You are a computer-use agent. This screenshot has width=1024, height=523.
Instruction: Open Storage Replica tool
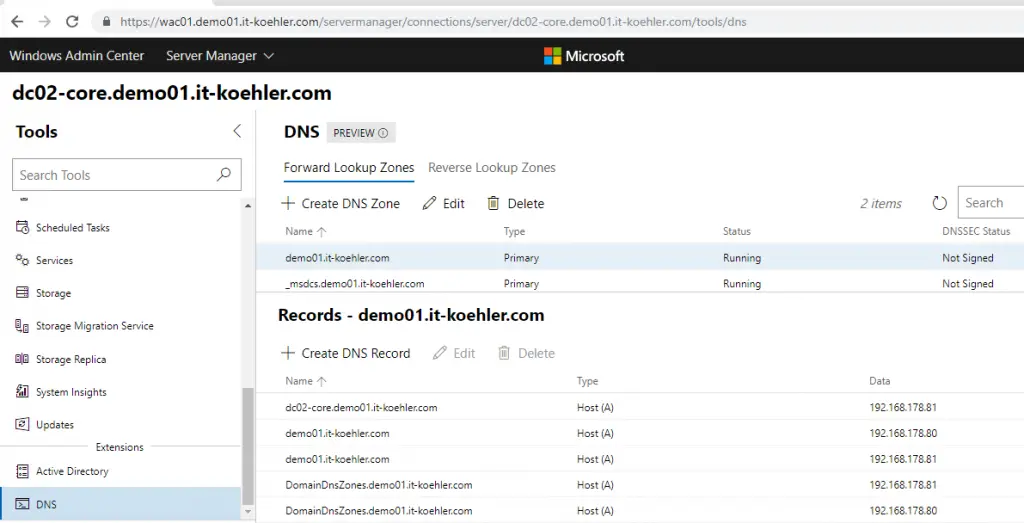[x=70, y=360]
